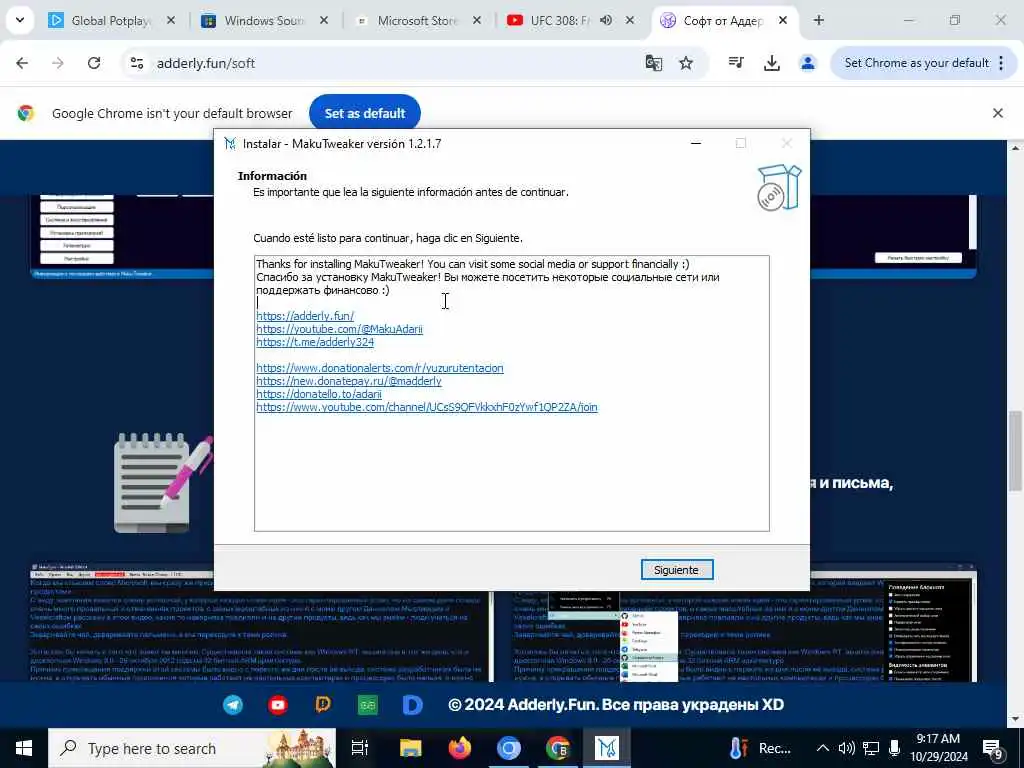Click the Siguiente button in installer
Screen dimensions: 1024x768
tap(677, 569)
